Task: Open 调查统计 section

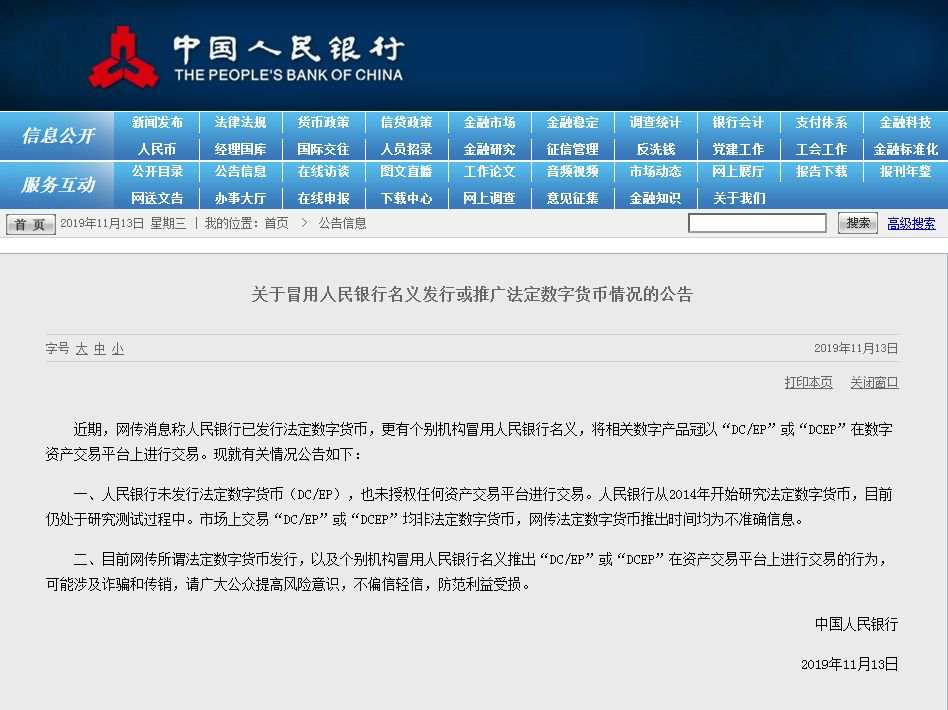Action: point(655,122)
